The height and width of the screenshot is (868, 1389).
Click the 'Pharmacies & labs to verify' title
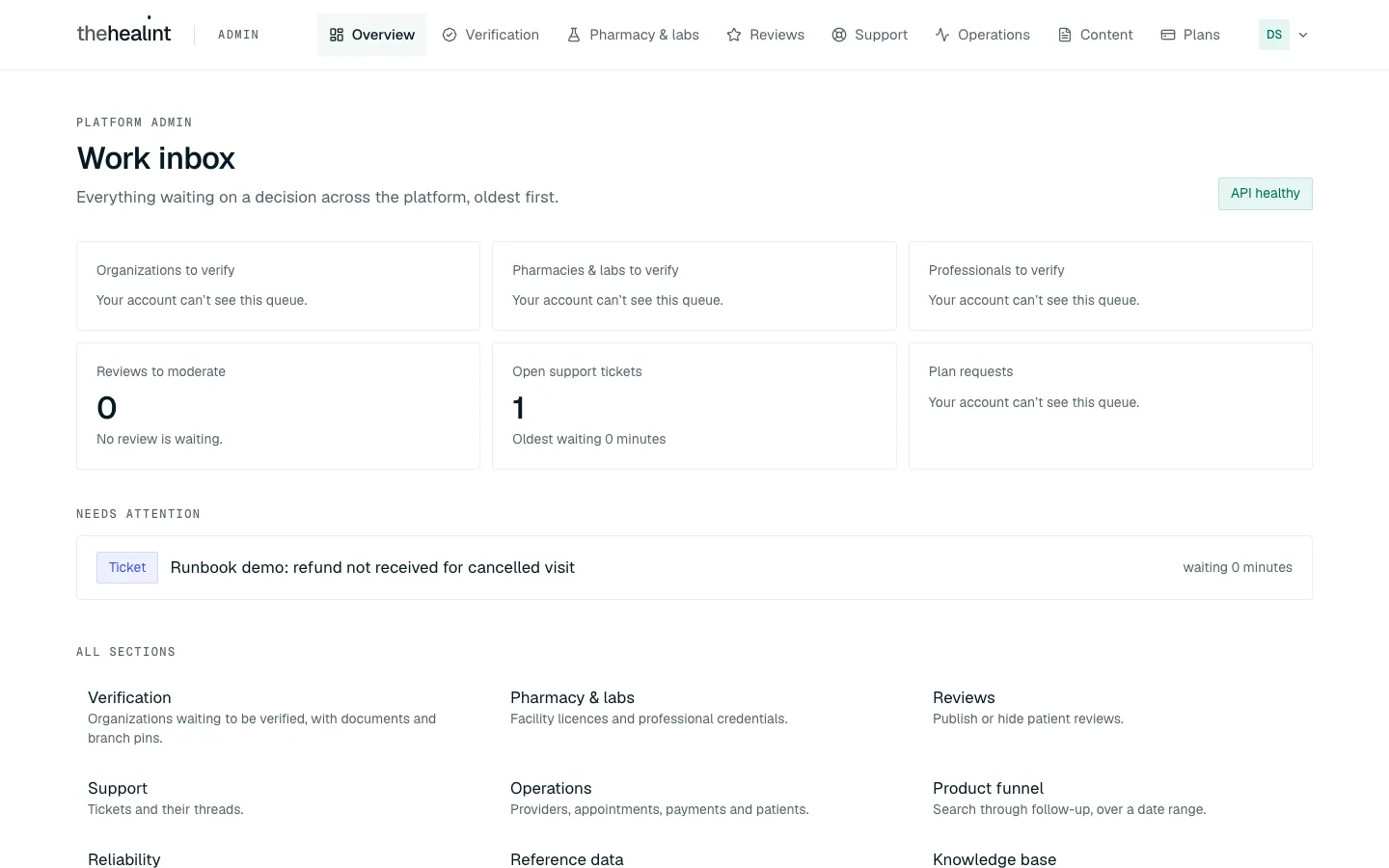coord(595,270)
